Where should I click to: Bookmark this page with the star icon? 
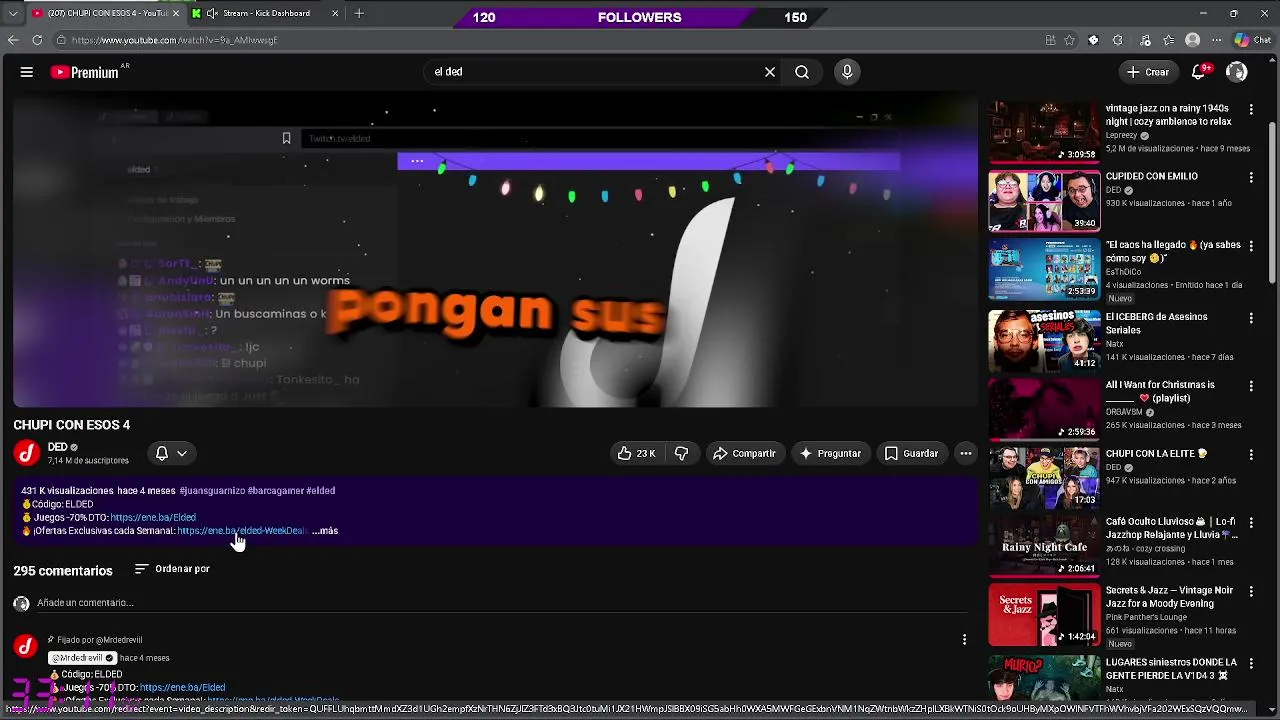click(1069, 40)
